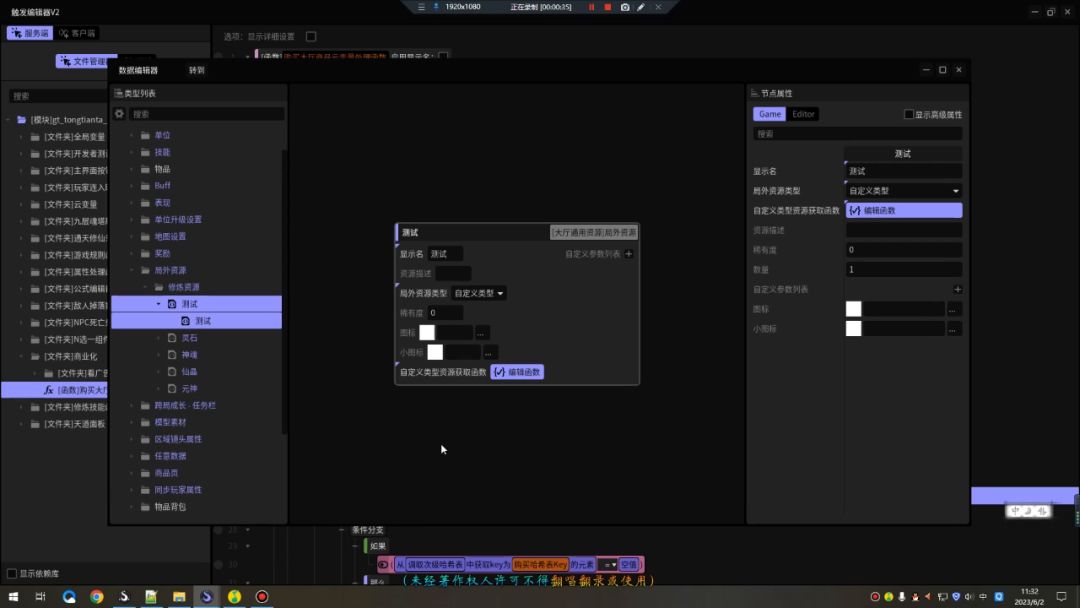Open 局外资源类型 dropdown in properties panel
1080x608 pixels.
point(903,191)
